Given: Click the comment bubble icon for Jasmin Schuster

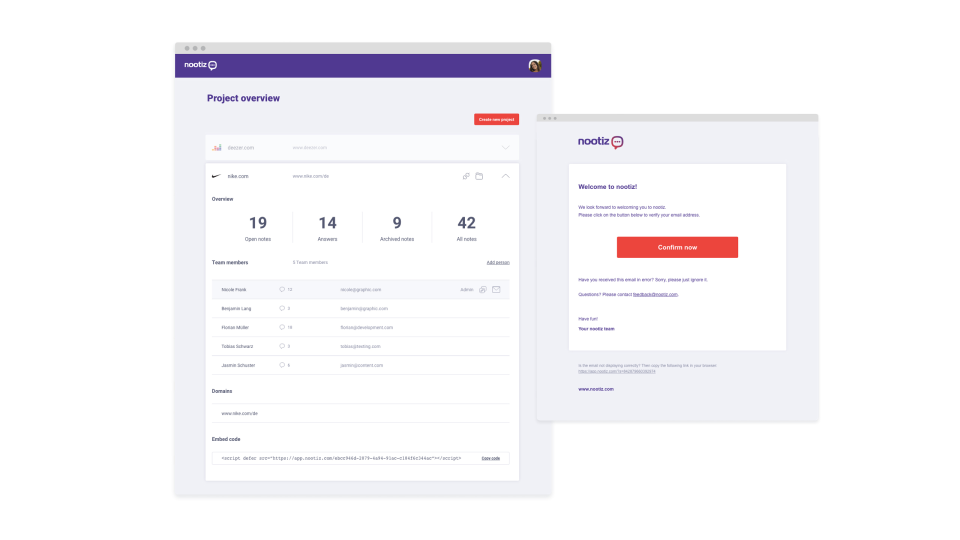Looking at the screenshot, I should (x=282, y=366).
